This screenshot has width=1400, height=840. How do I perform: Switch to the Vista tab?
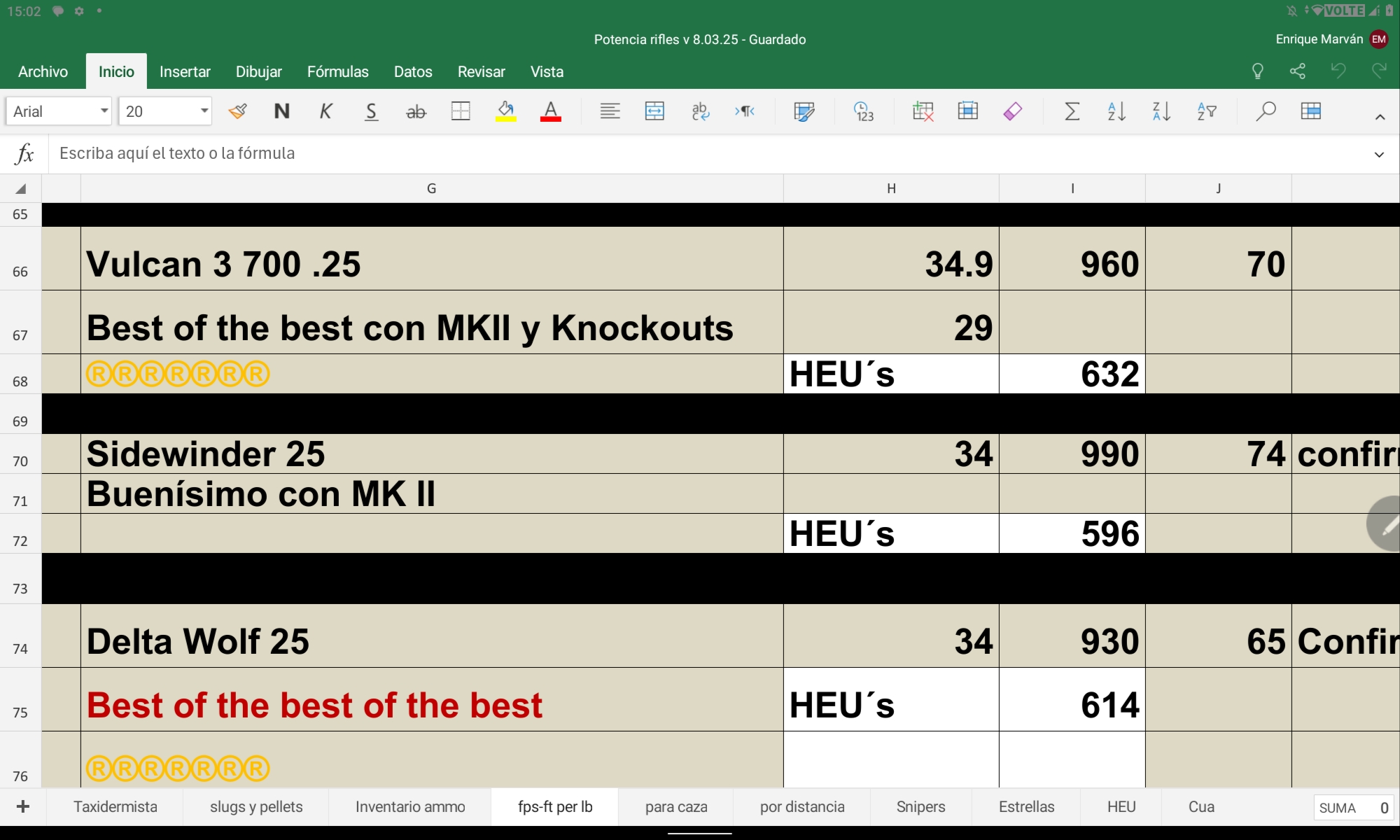click(x=547, y=71)
